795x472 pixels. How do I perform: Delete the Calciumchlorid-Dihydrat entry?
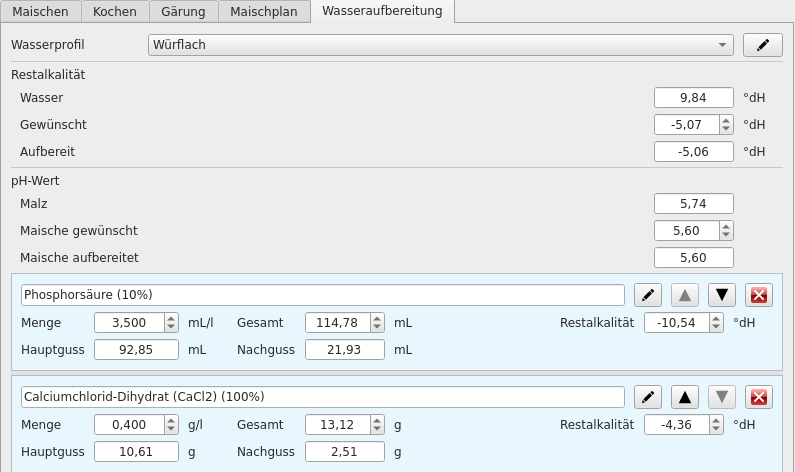point(759,397)
